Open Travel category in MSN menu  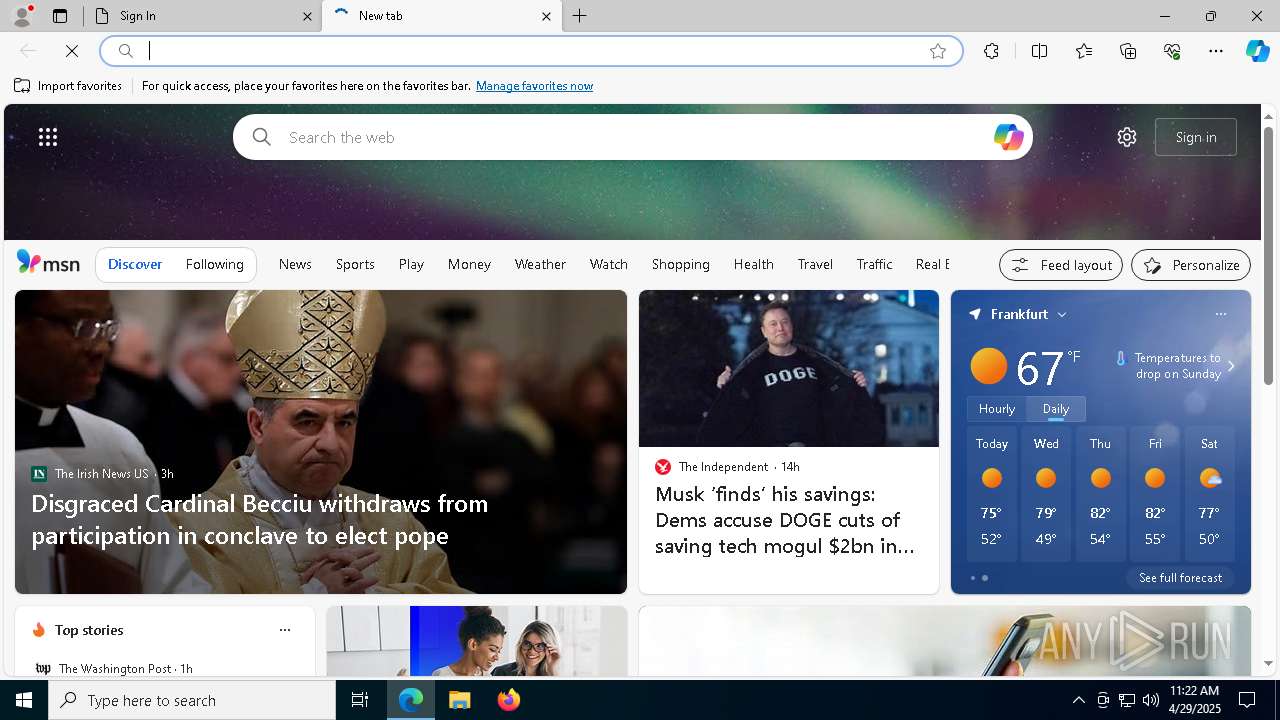click(x=815, y=264)
